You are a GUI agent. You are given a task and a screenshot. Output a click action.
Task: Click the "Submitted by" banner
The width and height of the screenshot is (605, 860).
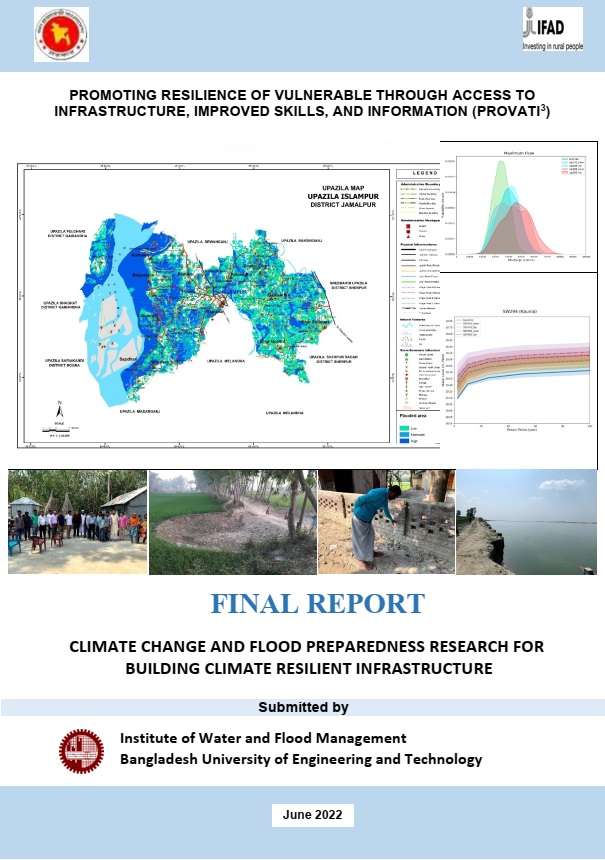[302, 707]
